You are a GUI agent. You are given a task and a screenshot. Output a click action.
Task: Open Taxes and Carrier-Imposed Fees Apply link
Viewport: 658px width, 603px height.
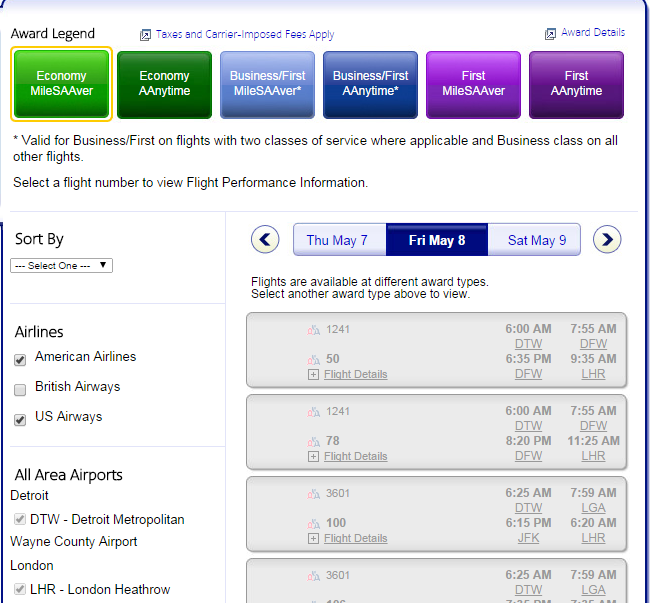point(245,34)
